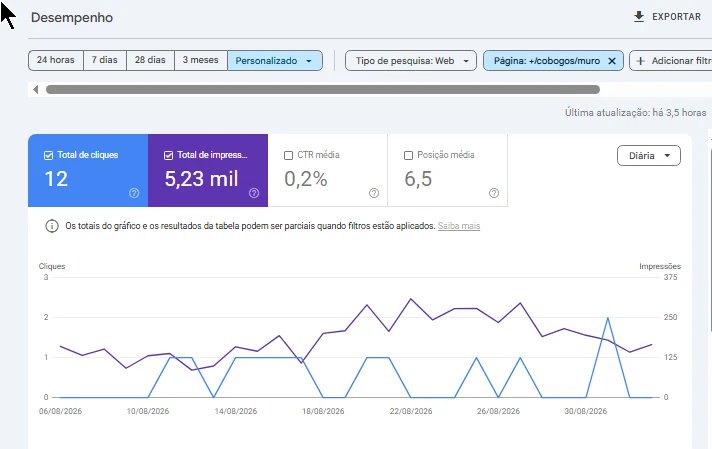Click the 22/08/2026 axis date label
Screen dimensions: 712x449
click(x=410, y=411)
